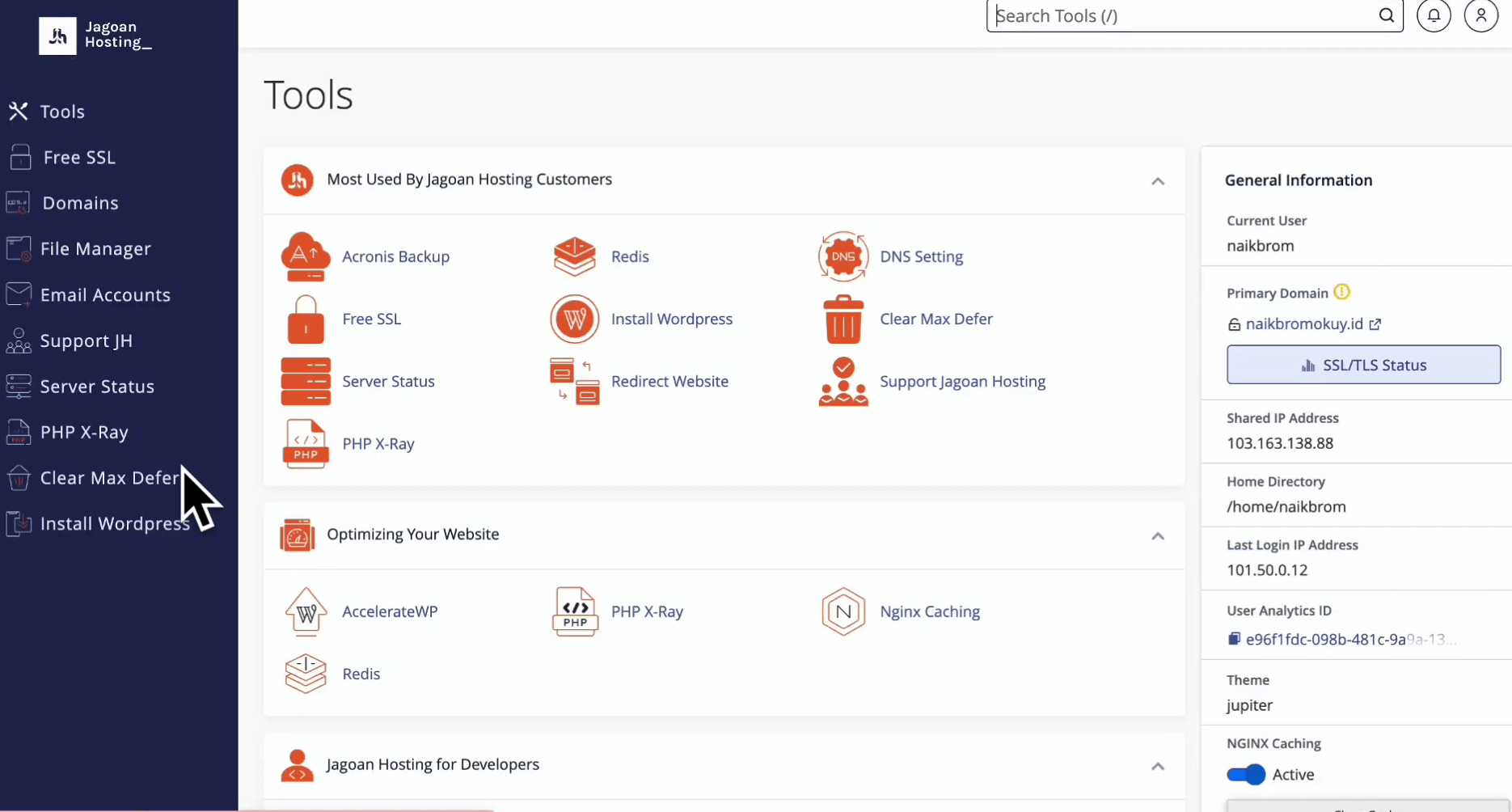Click the Nginx Caching hexagon icon
Viewport: 1512px width, 812px height.
843,611
